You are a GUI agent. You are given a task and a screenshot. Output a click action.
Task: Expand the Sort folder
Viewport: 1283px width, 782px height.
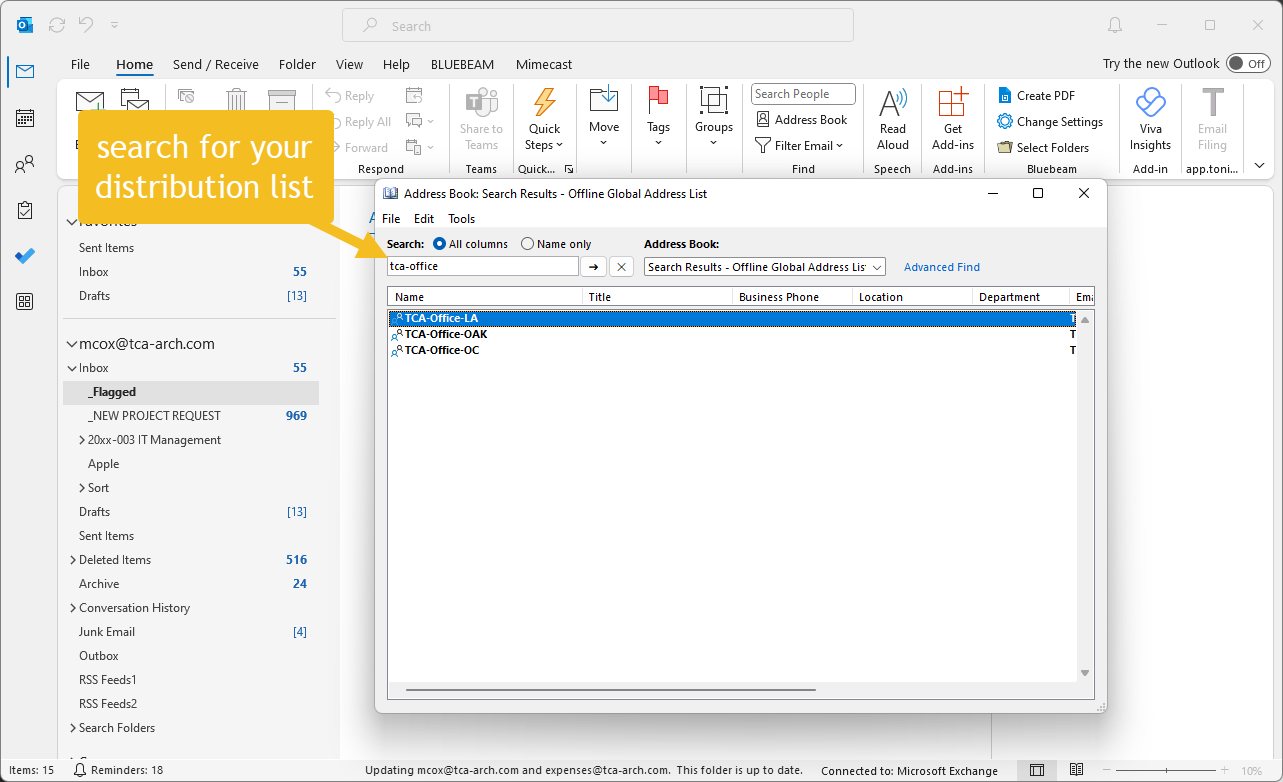coord(82,488)
